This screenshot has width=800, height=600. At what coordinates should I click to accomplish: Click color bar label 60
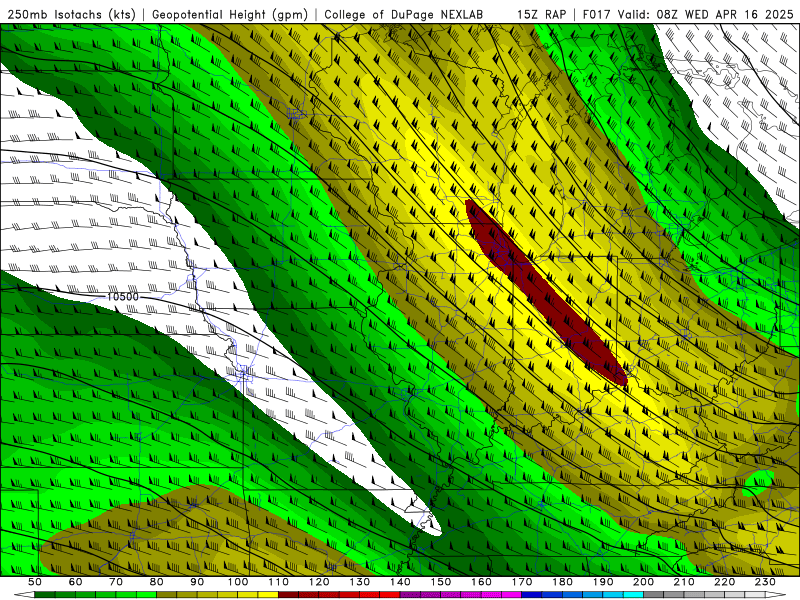point(76,582)
